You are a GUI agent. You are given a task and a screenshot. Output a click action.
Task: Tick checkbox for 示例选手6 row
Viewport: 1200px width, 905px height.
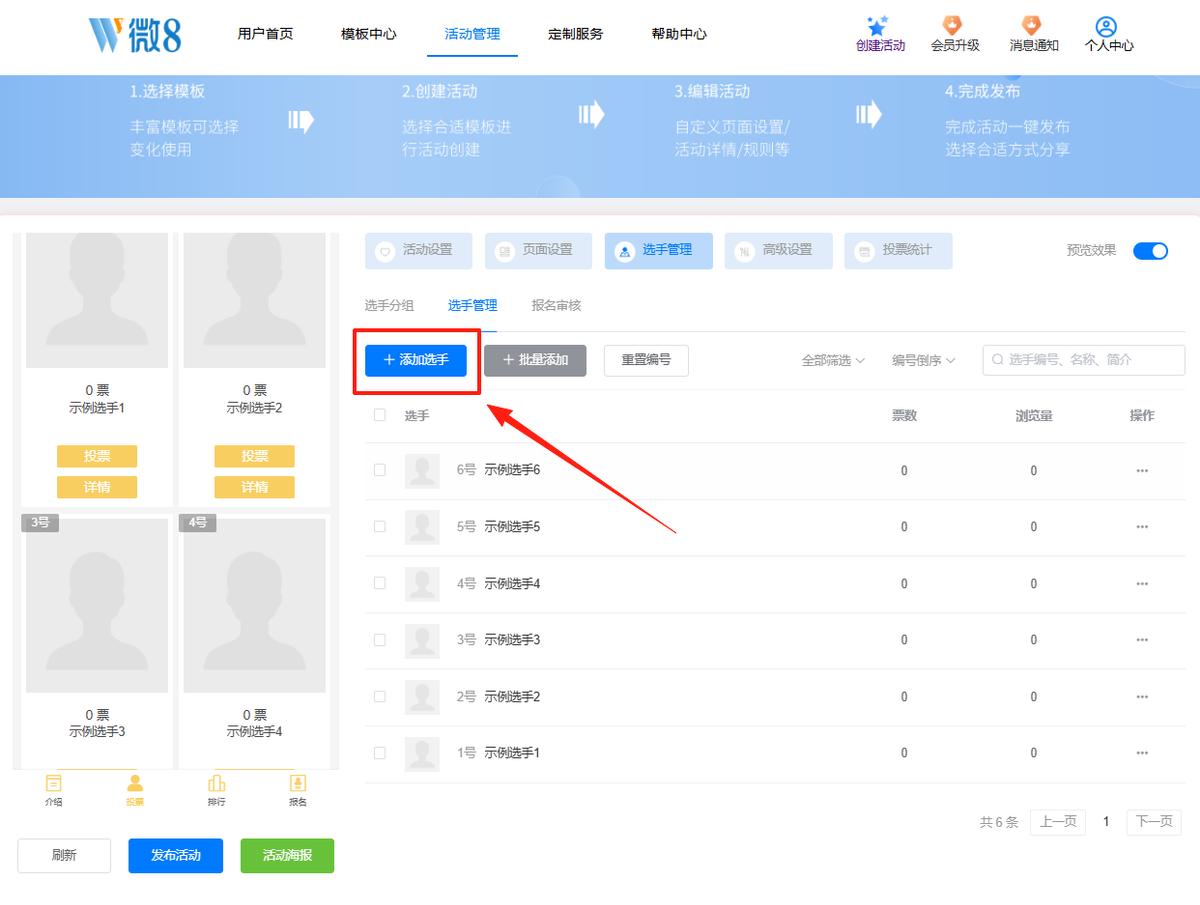[379, 470]
